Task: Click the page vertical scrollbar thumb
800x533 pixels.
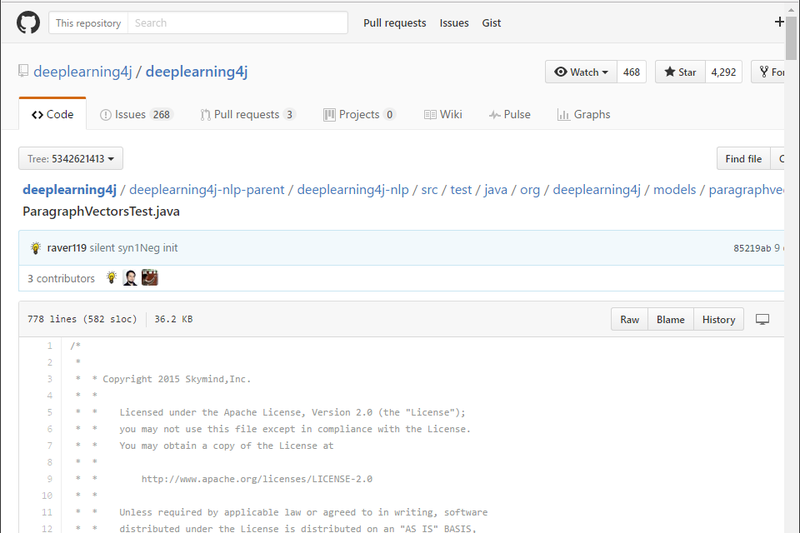Action: 791,38
